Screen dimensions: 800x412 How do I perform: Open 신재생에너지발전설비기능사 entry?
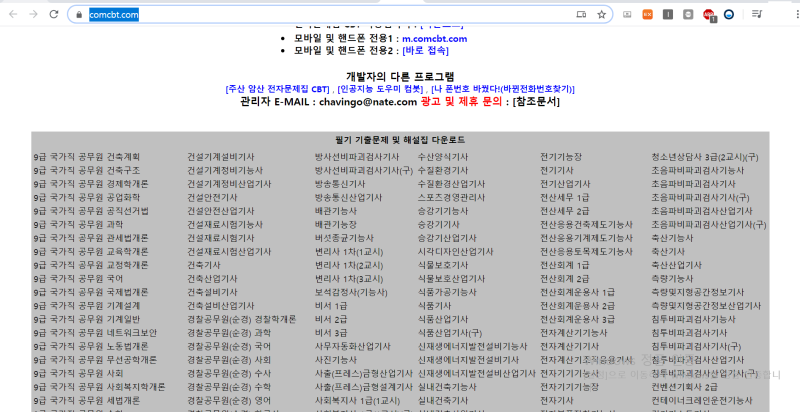coord(472,347)
